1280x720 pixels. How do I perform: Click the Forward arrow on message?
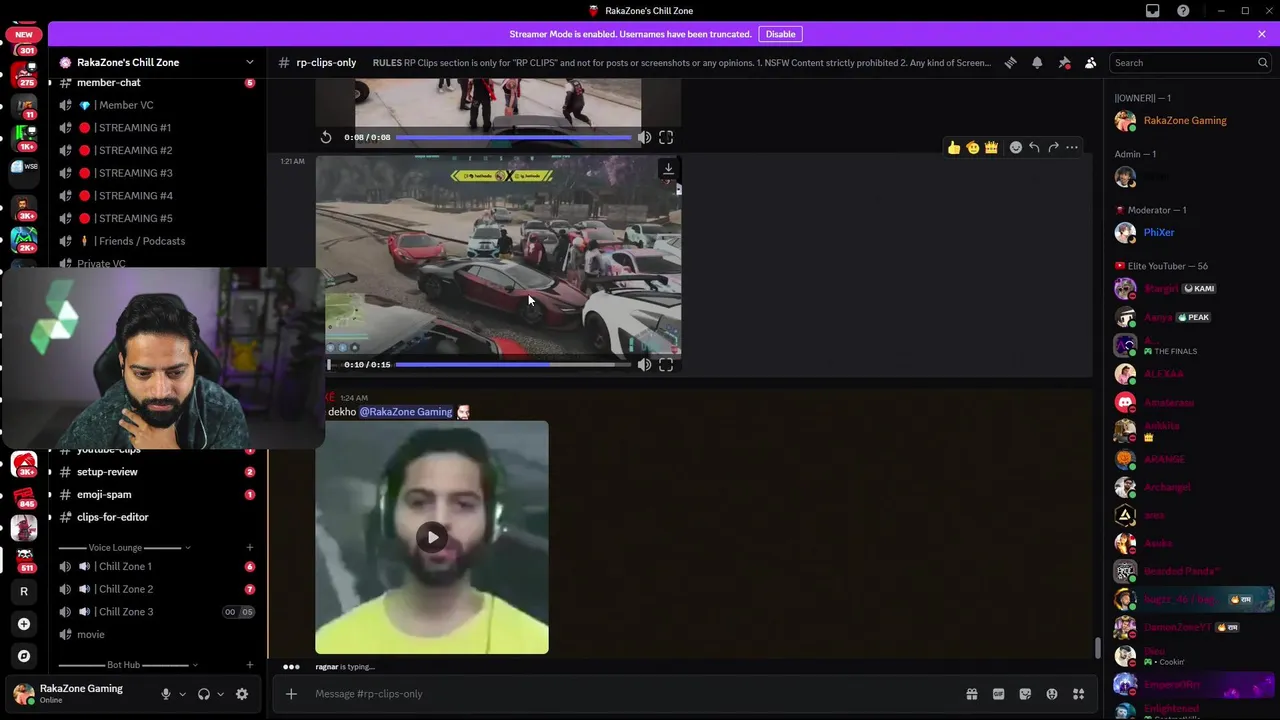pyautogui.click(x=1053, y=147)
